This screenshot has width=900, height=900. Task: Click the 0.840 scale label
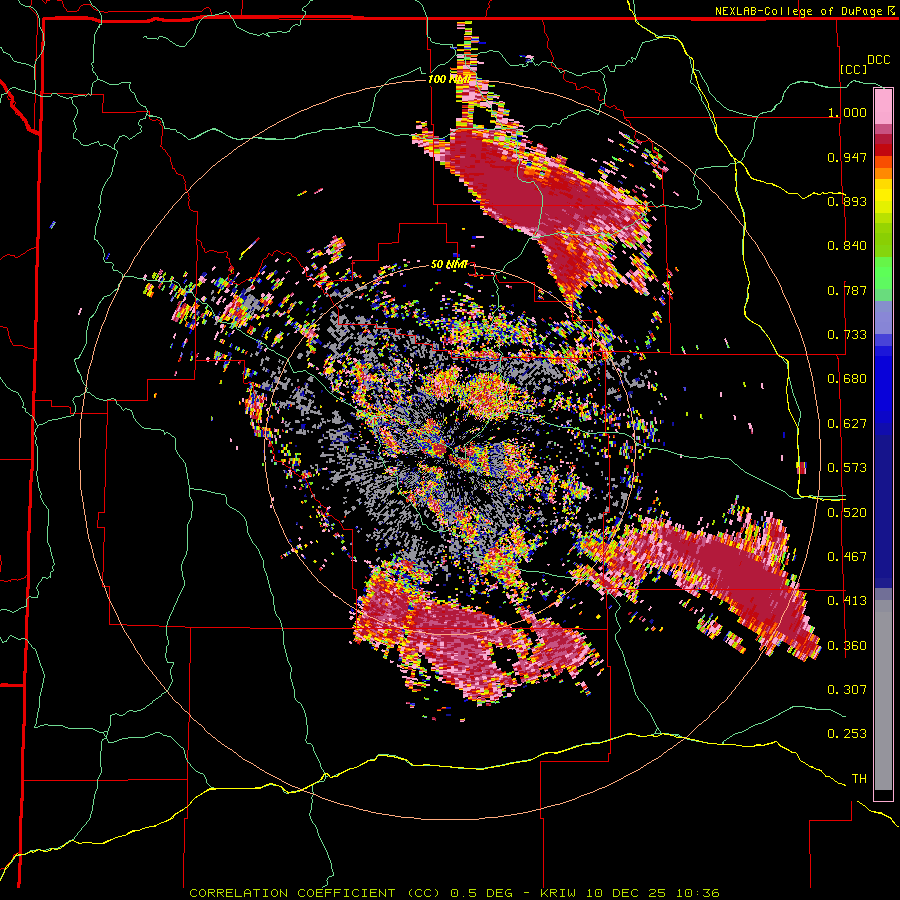pyautogui.click(x=847, y=246)
